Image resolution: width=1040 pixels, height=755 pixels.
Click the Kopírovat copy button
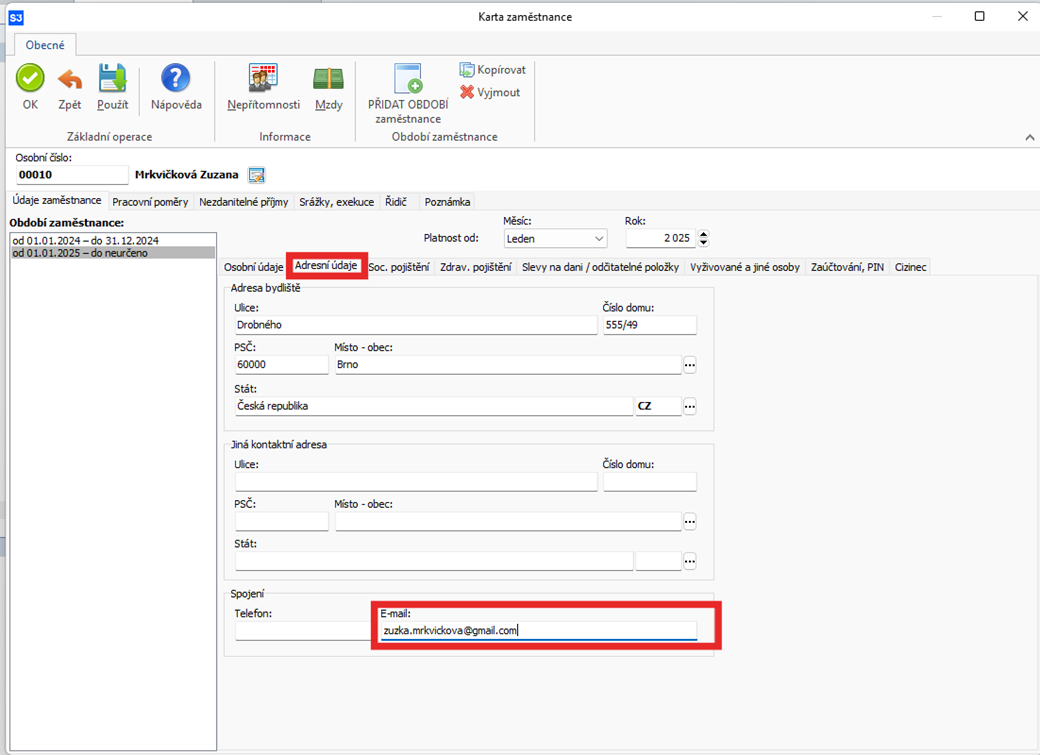coord(492,70)
